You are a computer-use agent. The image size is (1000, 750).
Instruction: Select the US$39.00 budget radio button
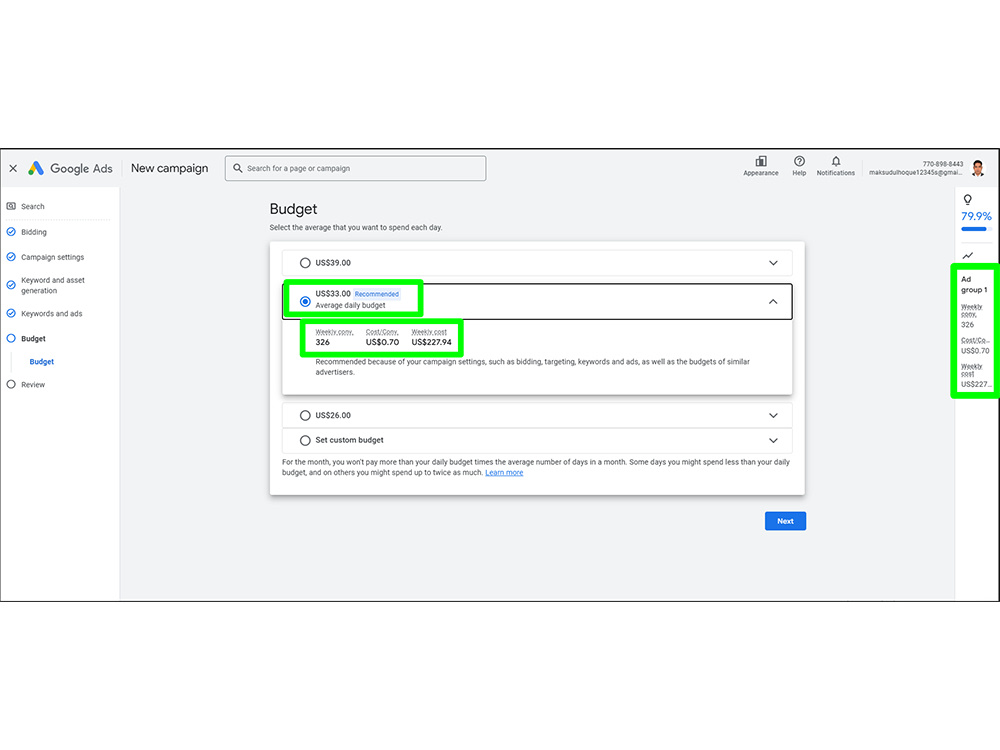pos(305,263)
